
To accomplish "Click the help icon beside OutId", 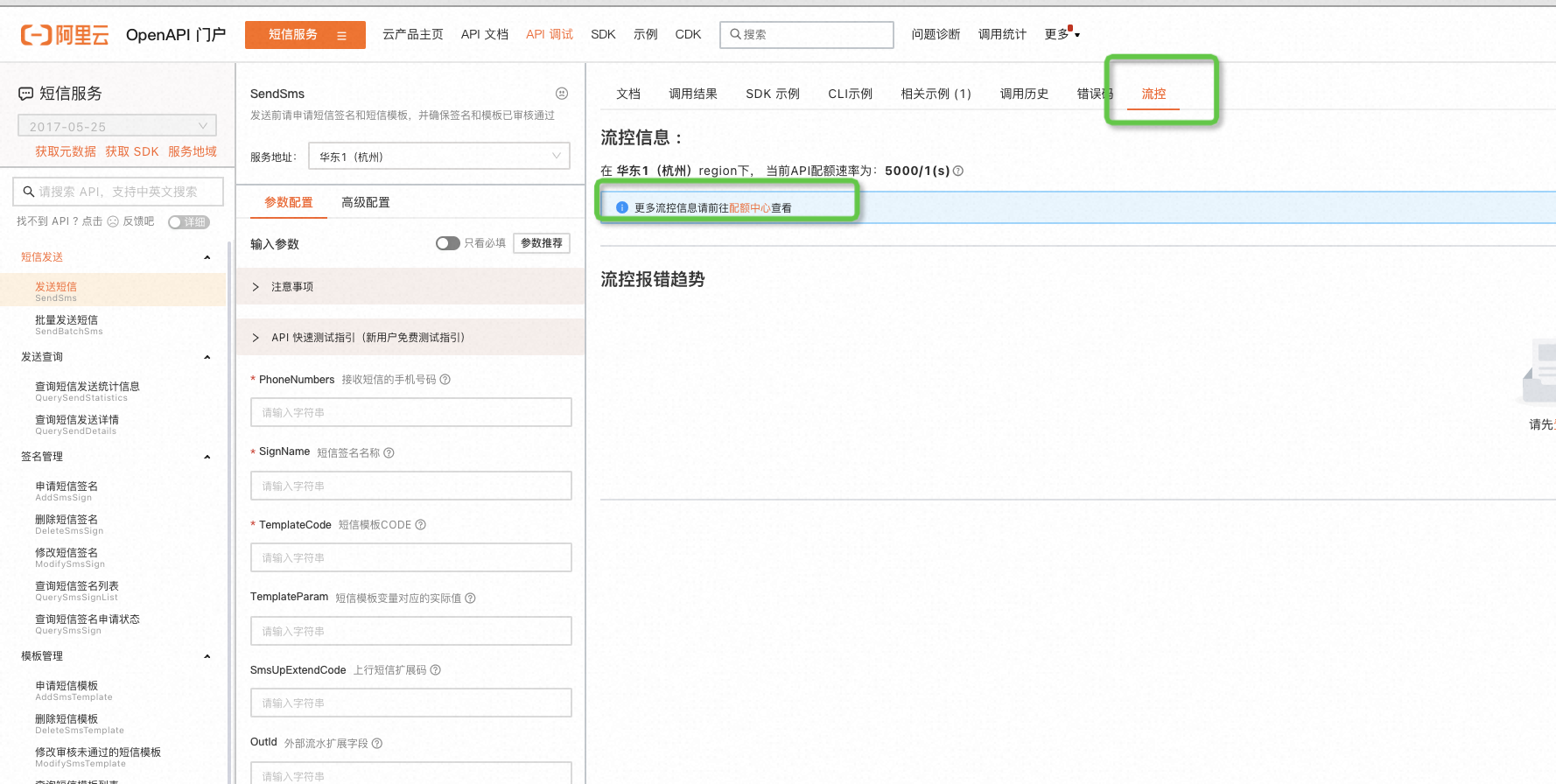I will [377, 744].
